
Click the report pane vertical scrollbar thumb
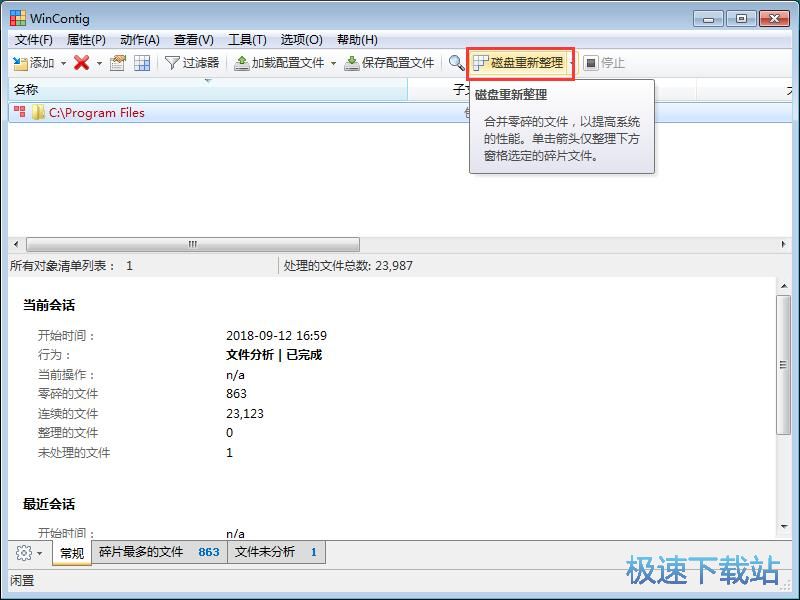tap(783, 365)
